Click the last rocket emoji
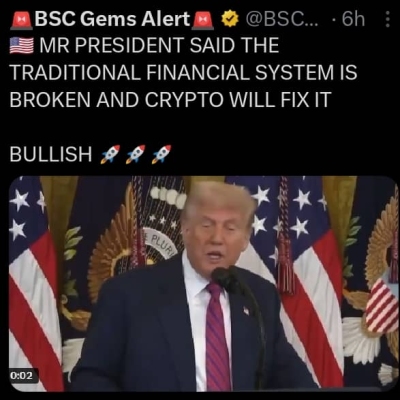400x400 pixels. pyautogui.click(x=161, y=154)
